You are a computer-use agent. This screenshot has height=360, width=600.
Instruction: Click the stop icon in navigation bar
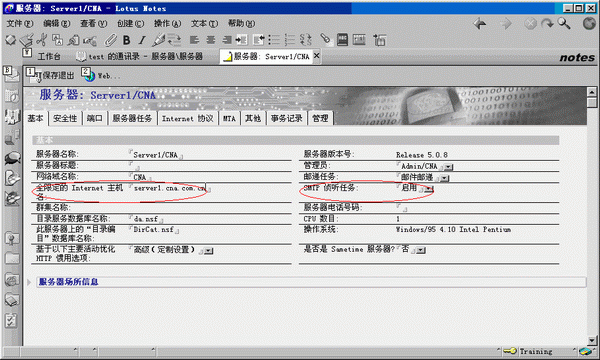click(530, 24)
